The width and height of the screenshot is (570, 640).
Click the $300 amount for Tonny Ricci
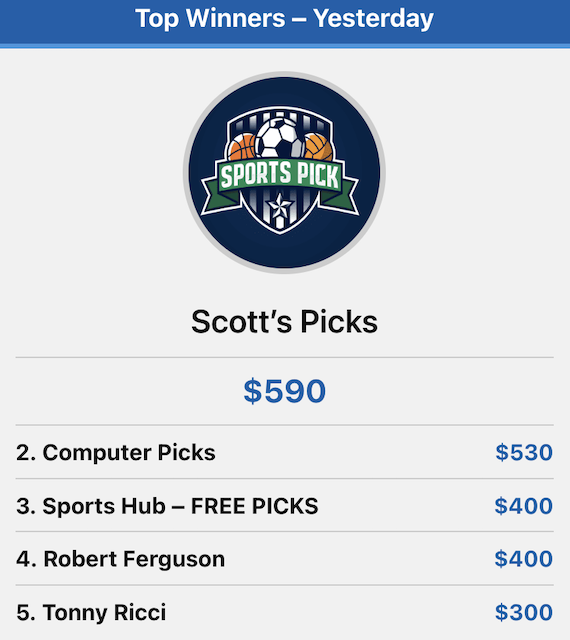[524, 612]
